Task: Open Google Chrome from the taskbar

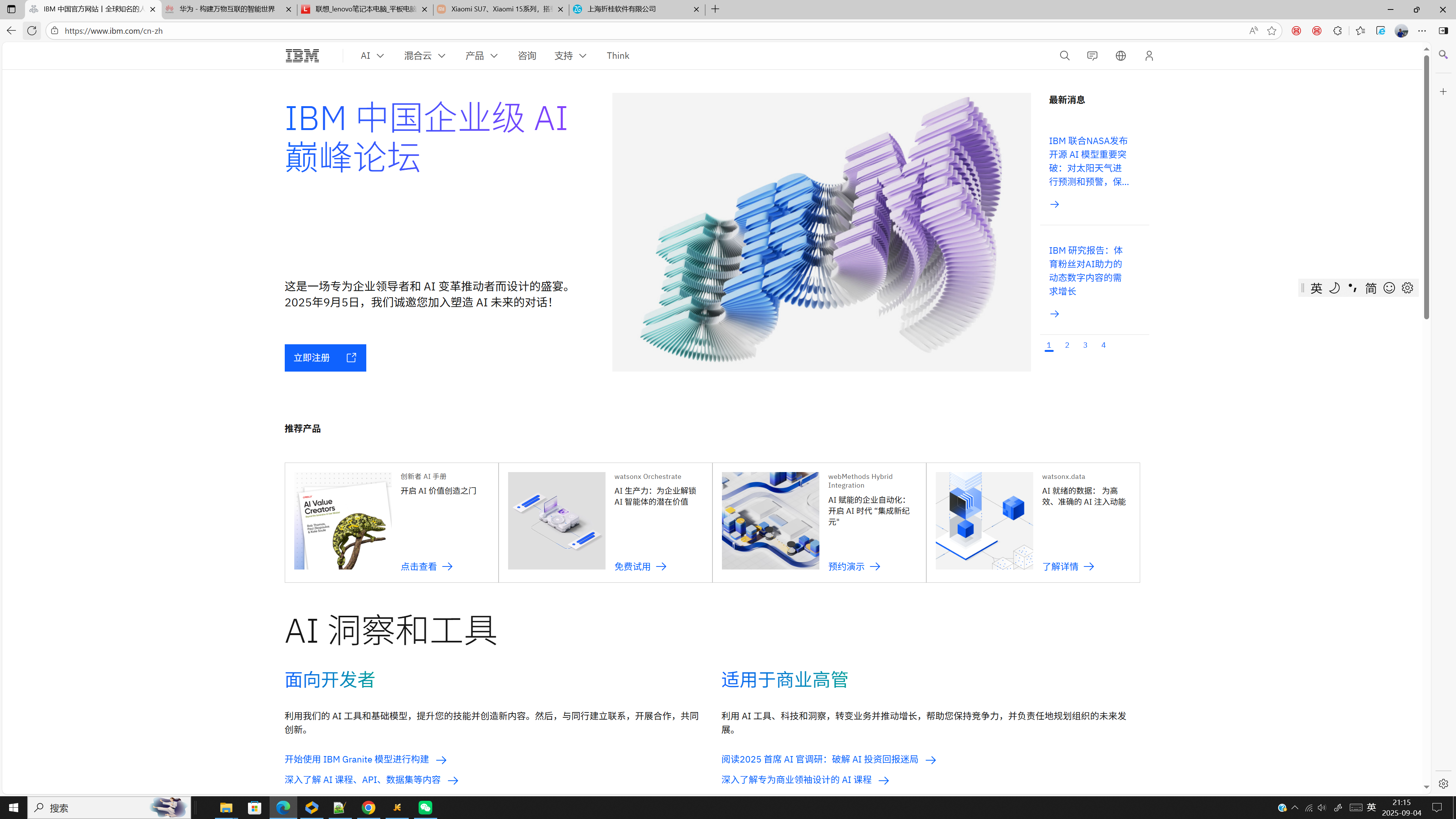Action: point(369,808)
